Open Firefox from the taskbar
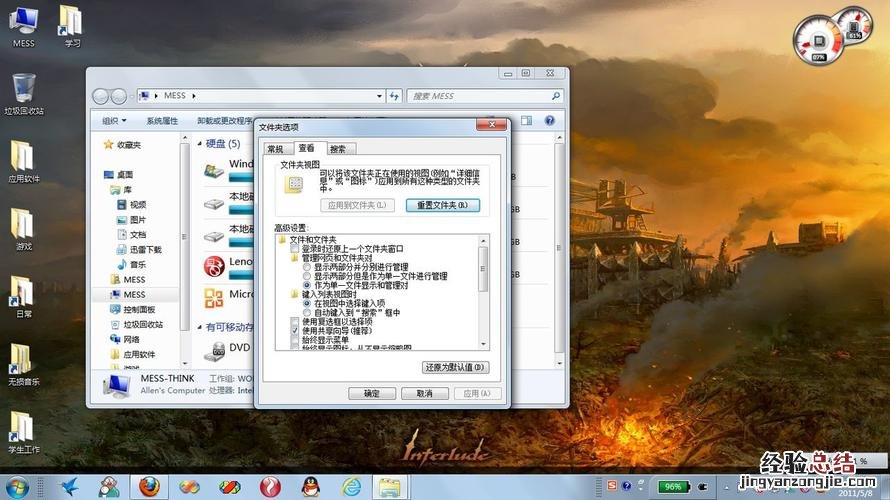 pos(149,487)
